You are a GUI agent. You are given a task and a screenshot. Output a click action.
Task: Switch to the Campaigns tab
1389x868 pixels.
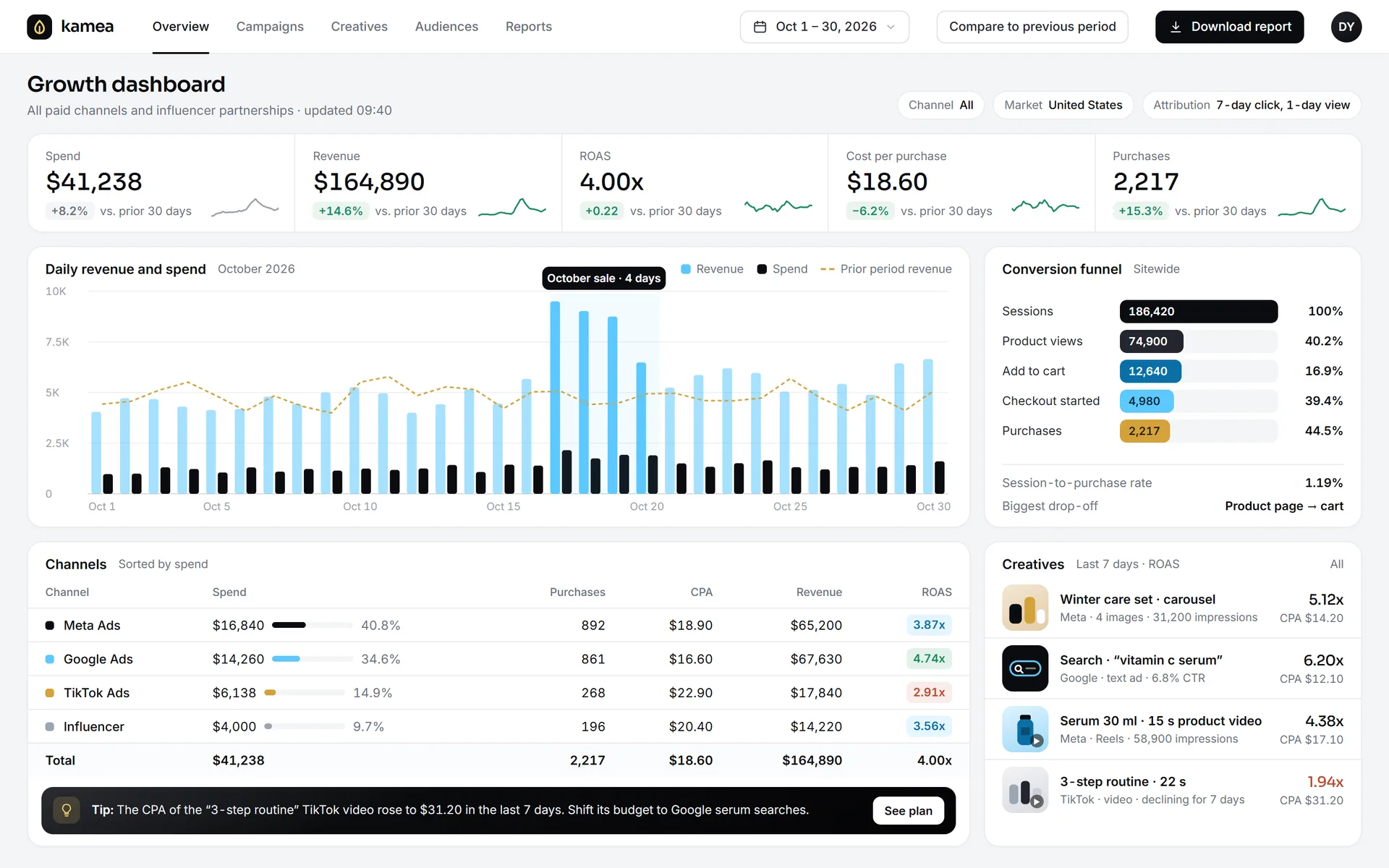pos(270,27)
